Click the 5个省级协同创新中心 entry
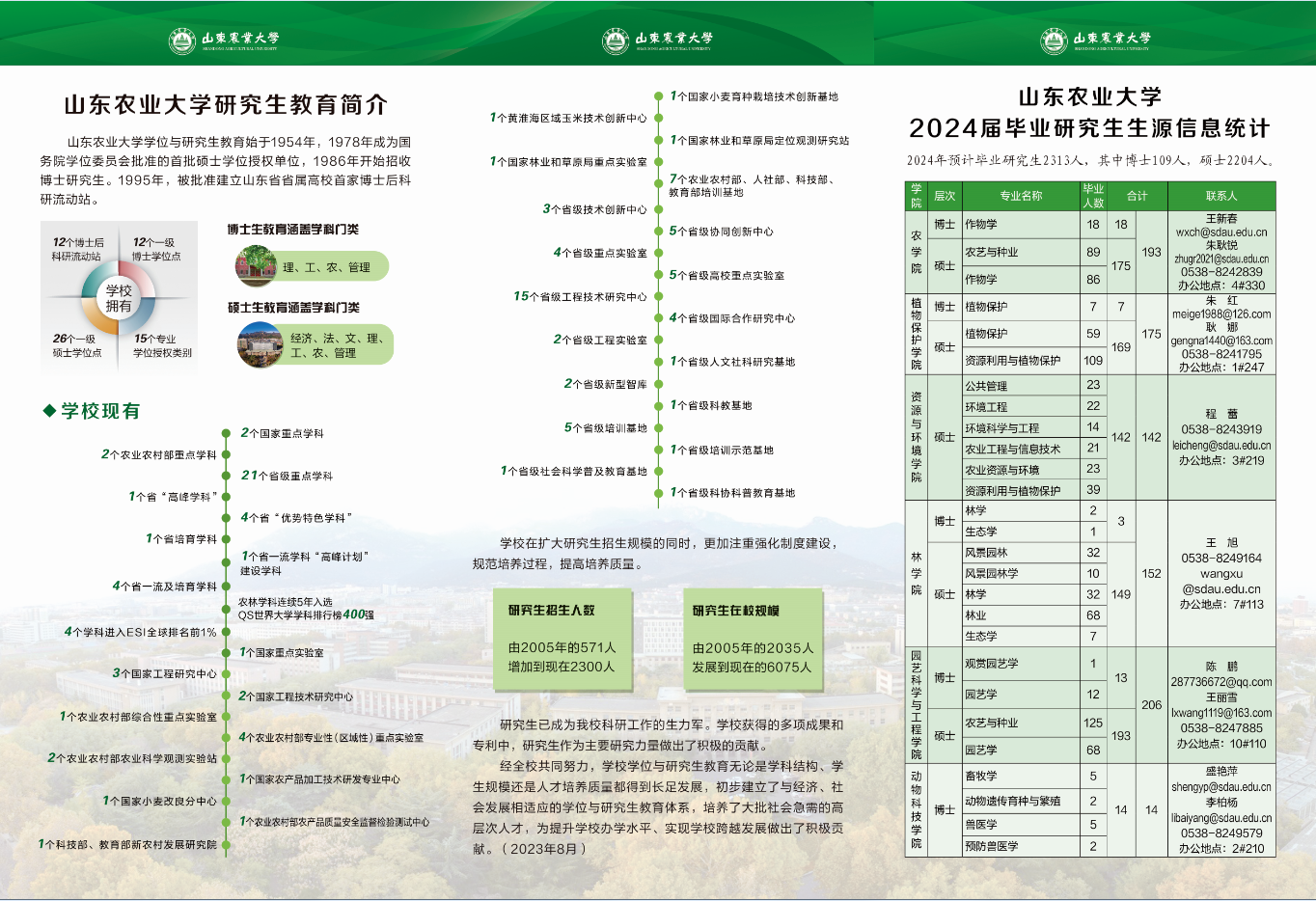Viewport: 1316px width, 901px height. [x=722, y=232]
